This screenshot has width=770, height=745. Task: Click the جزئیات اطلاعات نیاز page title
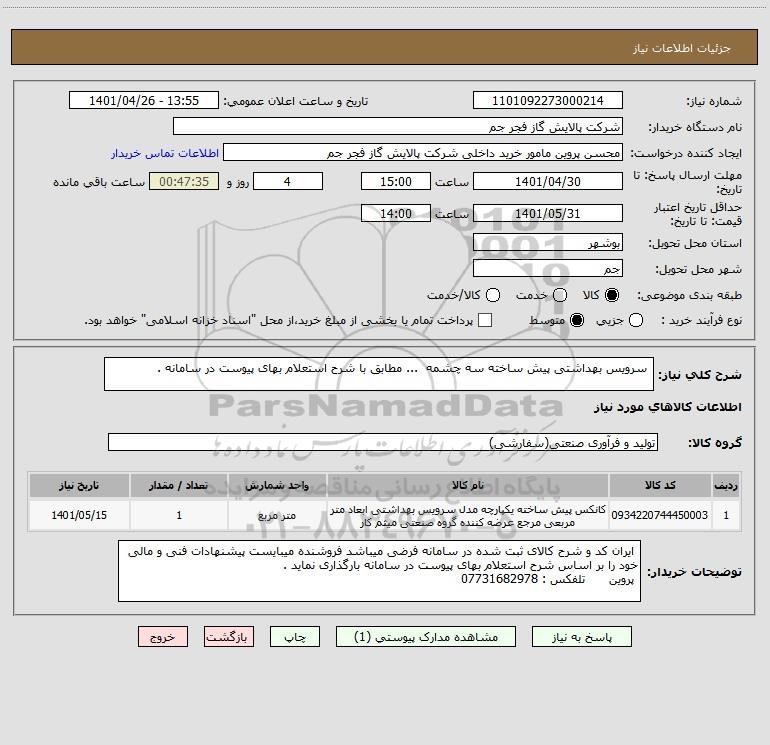tap(682, 48)
